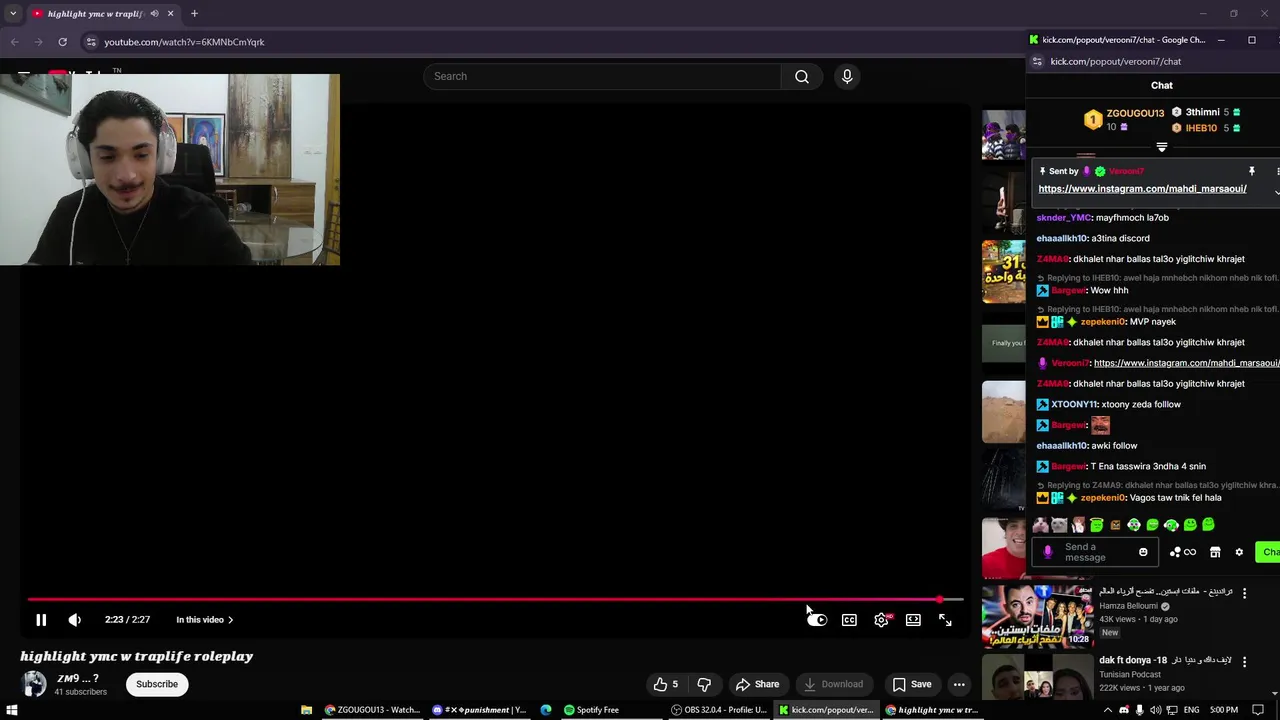Image resolution: width=1280 pixels, height=720 pixels.
Task: Open Kick chat settings gear
Action: [1239, 552]
